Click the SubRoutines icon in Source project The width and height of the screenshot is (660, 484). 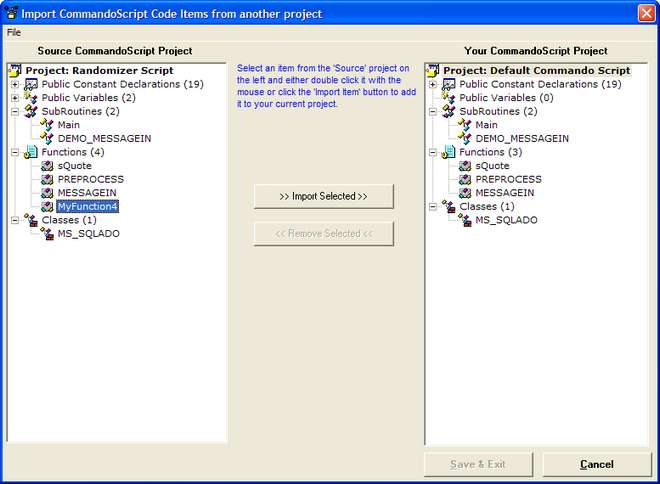tap(31, 112)
